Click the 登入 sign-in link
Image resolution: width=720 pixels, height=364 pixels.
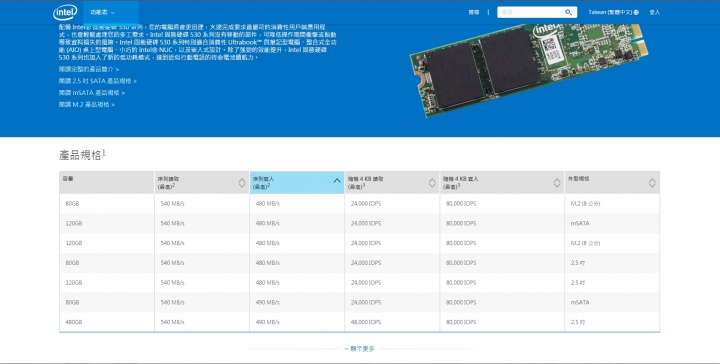point(654,12)
